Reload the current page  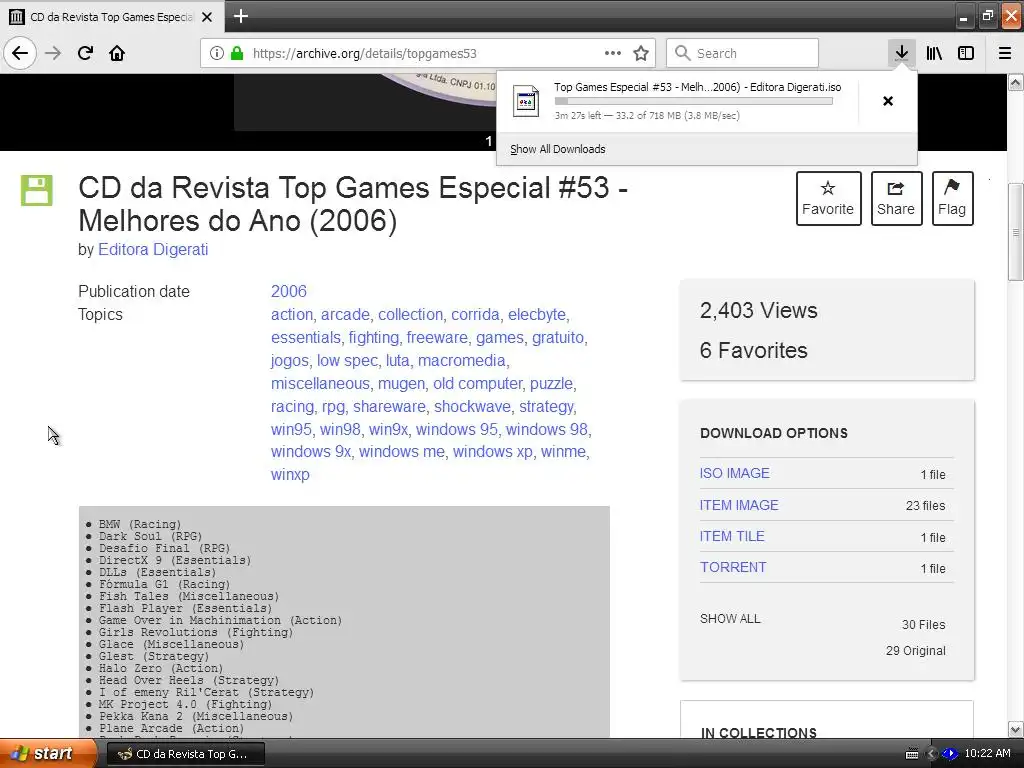85,53
